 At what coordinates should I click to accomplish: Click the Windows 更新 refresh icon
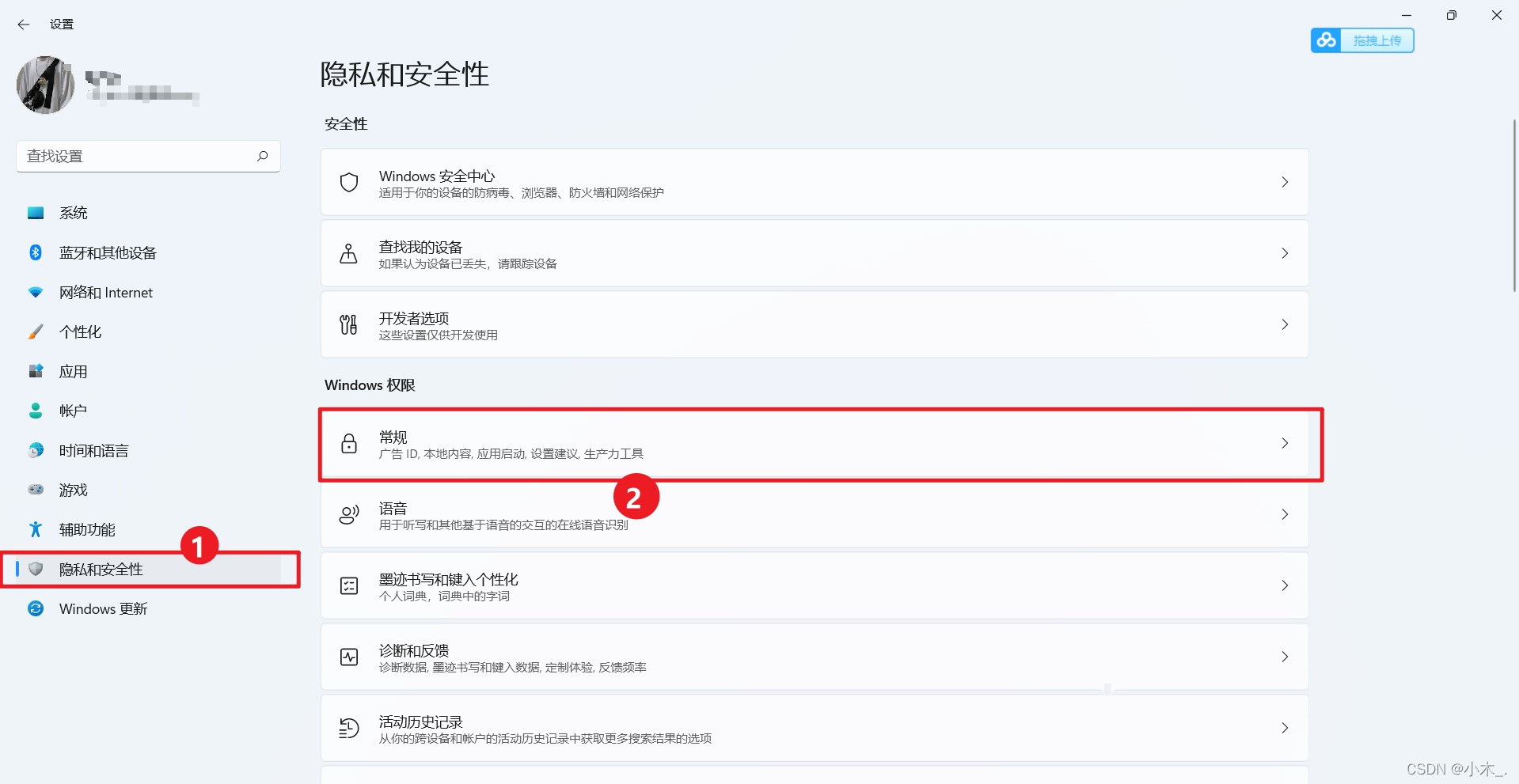36,608
